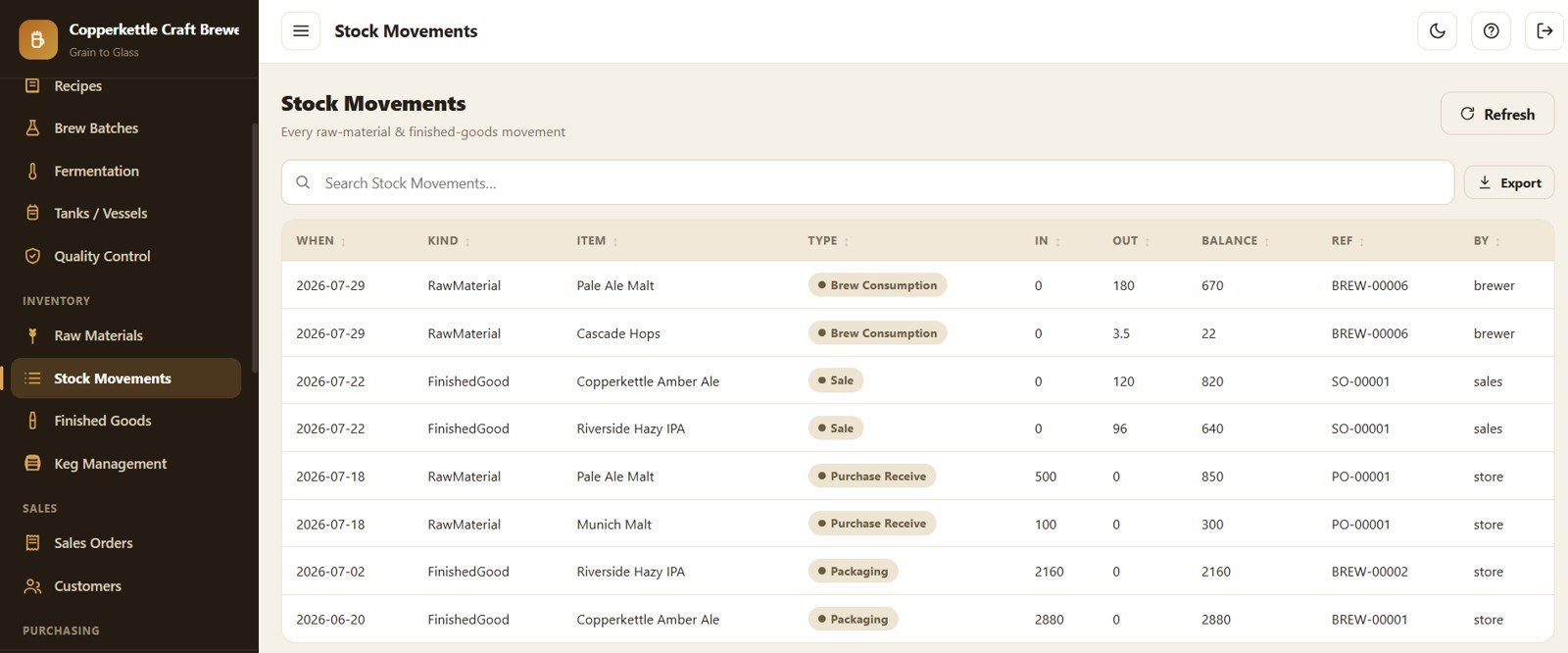Screen dimensions: 1568x653
Task: Click the Keg Management barrel icon
Action: point(32,464)
